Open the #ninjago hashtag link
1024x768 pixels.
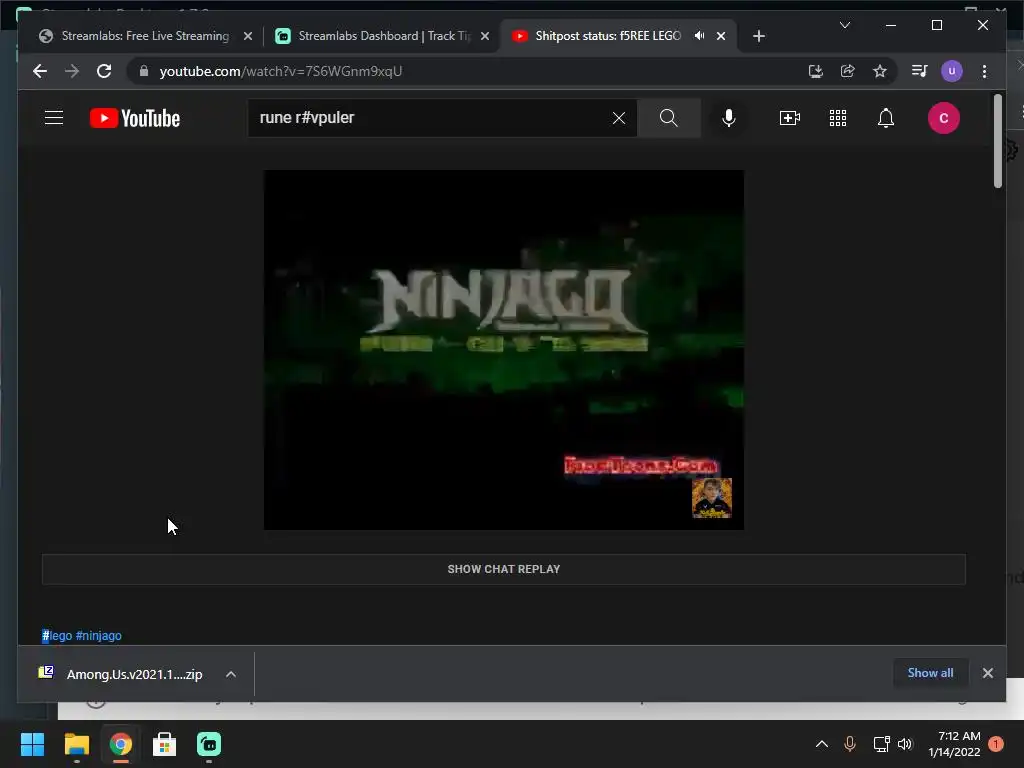[x=99, y=635]
